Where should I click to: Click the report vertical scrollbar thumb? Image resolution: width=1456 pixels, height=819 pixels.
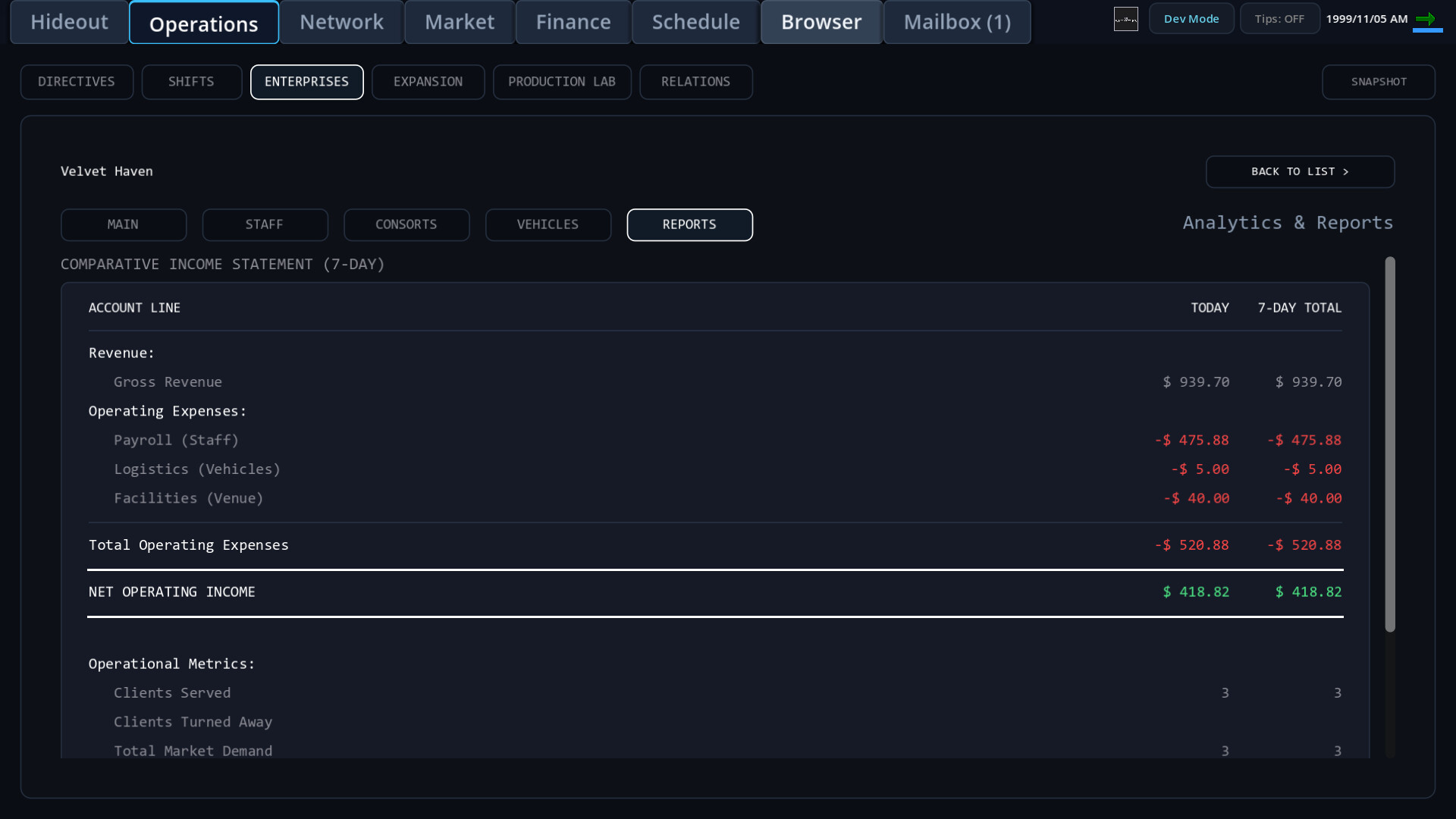pos(1389,444)
